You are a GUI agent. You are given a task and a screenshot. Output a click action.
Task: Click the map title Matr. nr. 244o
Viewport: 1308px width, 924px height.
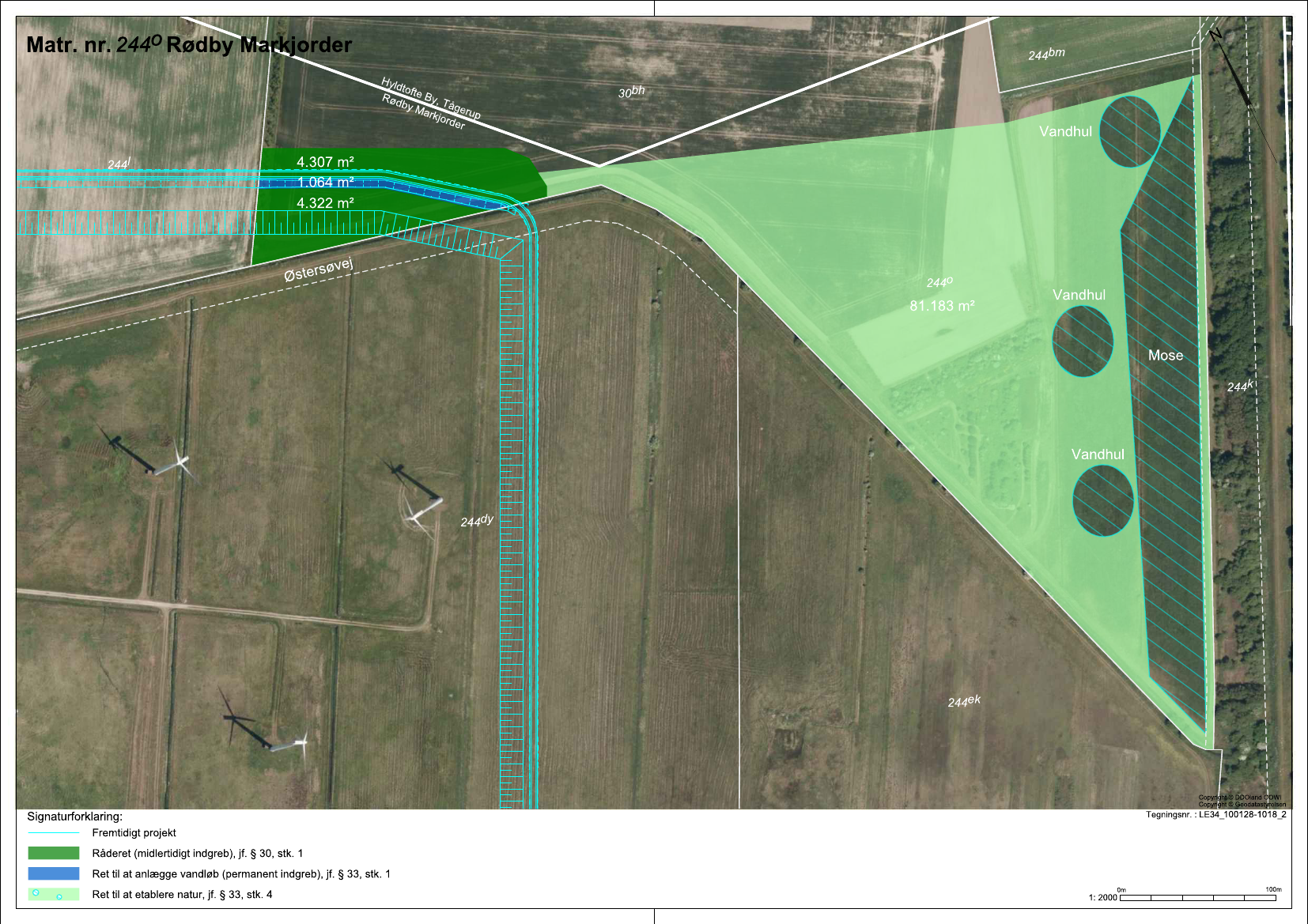[189, 45]
